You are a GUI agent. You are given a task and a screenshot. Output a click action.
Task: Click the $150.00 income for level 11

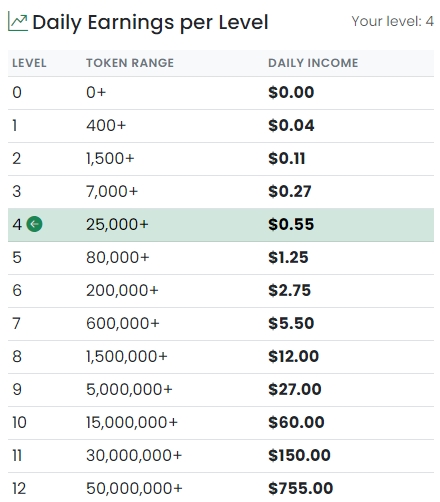click(299, 455)
